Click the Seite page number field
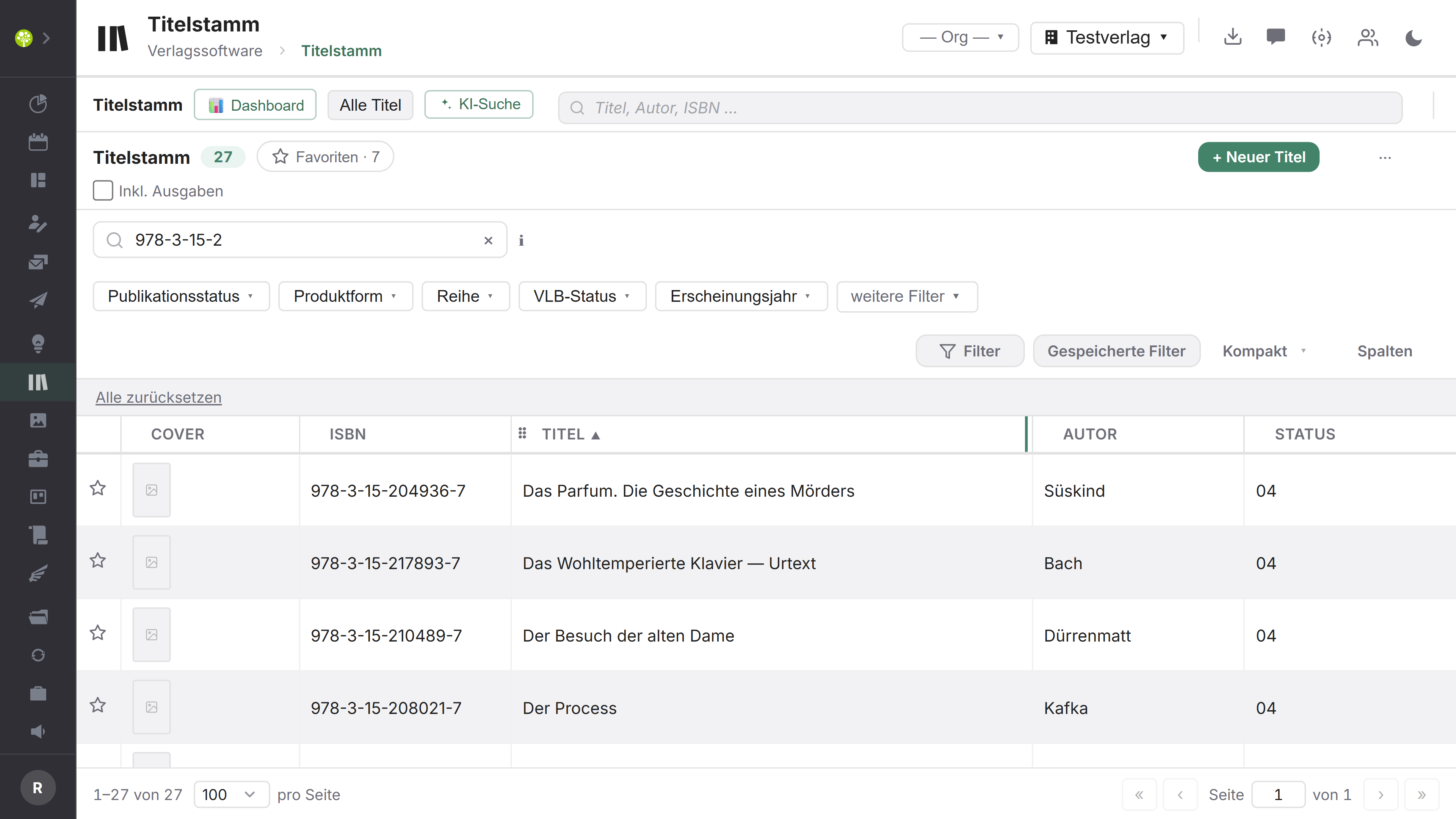Image resolution: width=1456 pixels, height=819 pixels. [1278, 794]
